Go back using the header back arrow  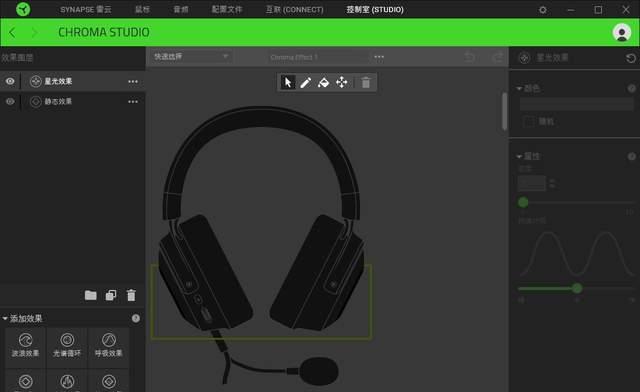coord(12,32)
